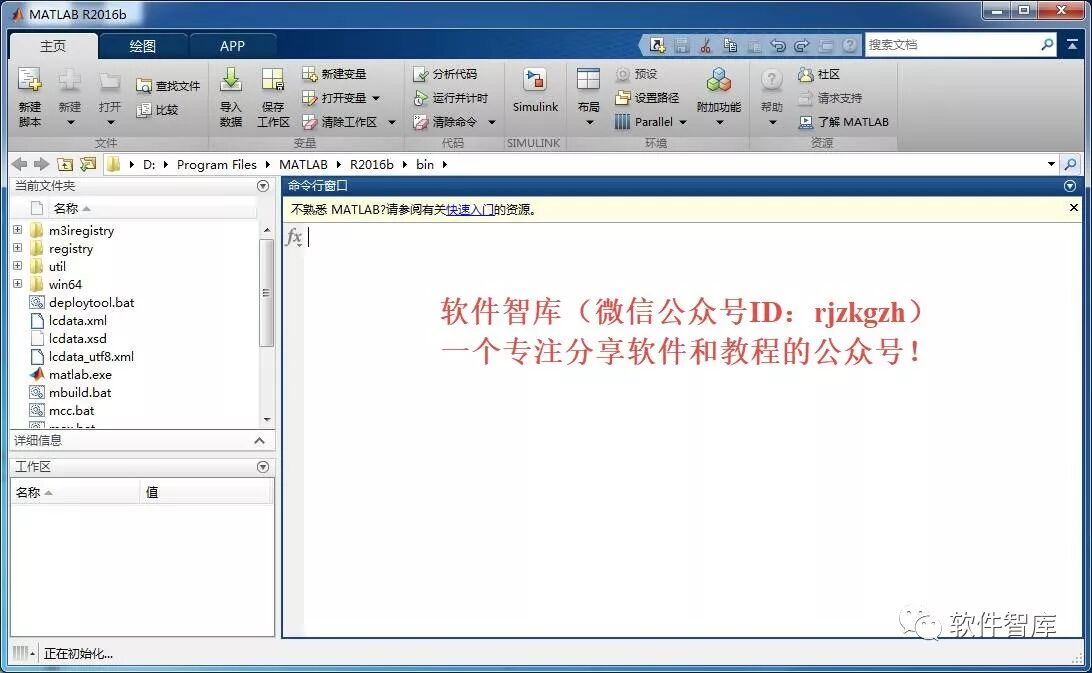
Task: Open the 命令行窗口 actions menu
Action: (x=1070, y=186)
